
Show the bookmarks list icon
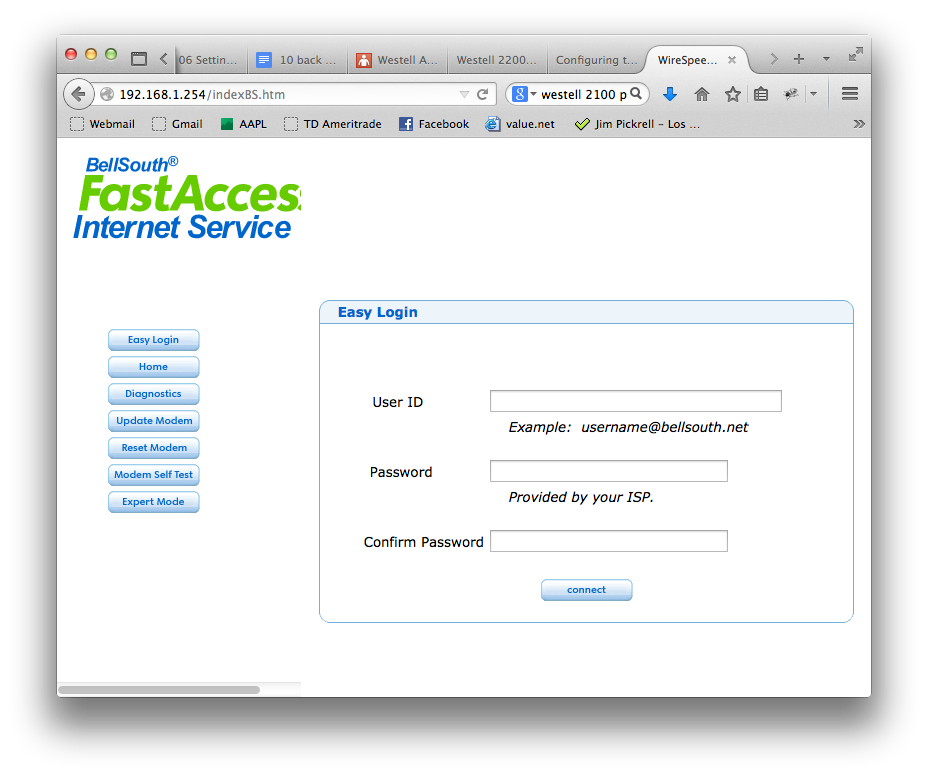761,94
